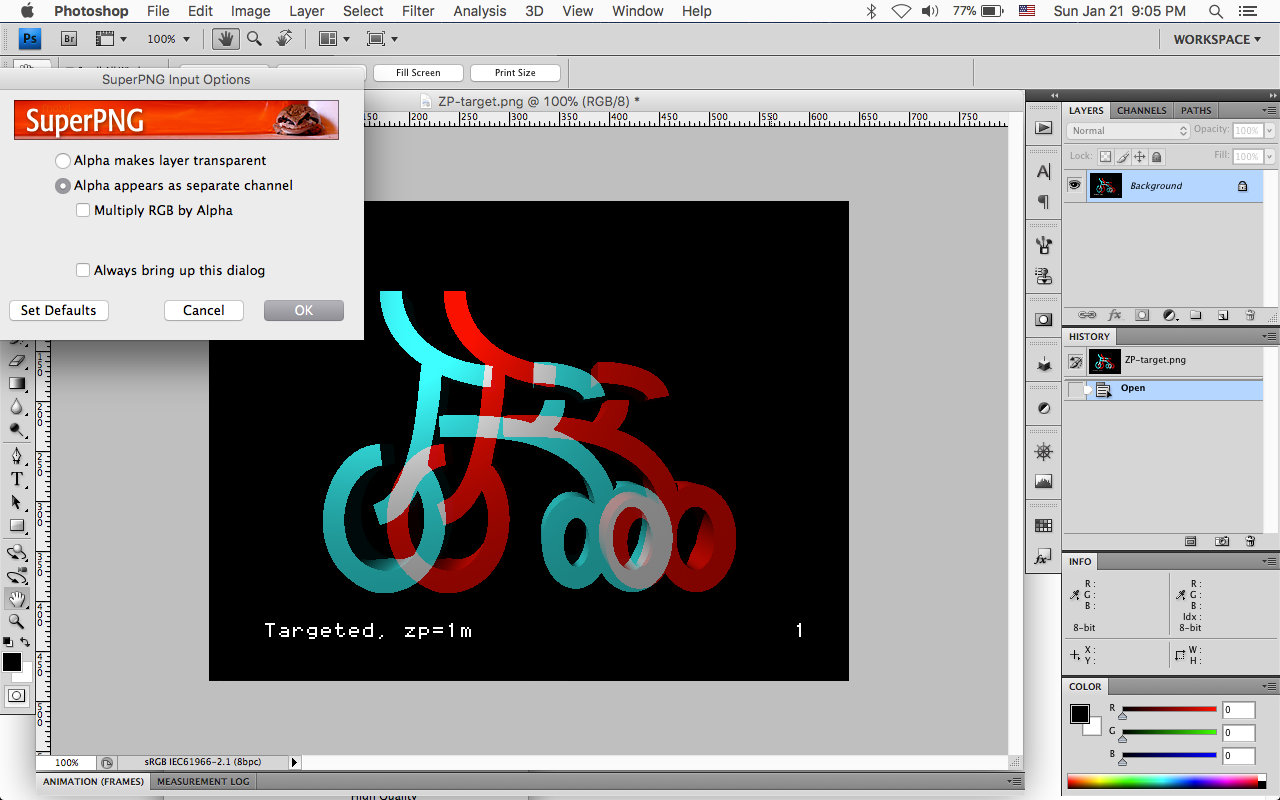Open the Character panel icon
Screen dimensions: 1280x800
coord(1044,172)
